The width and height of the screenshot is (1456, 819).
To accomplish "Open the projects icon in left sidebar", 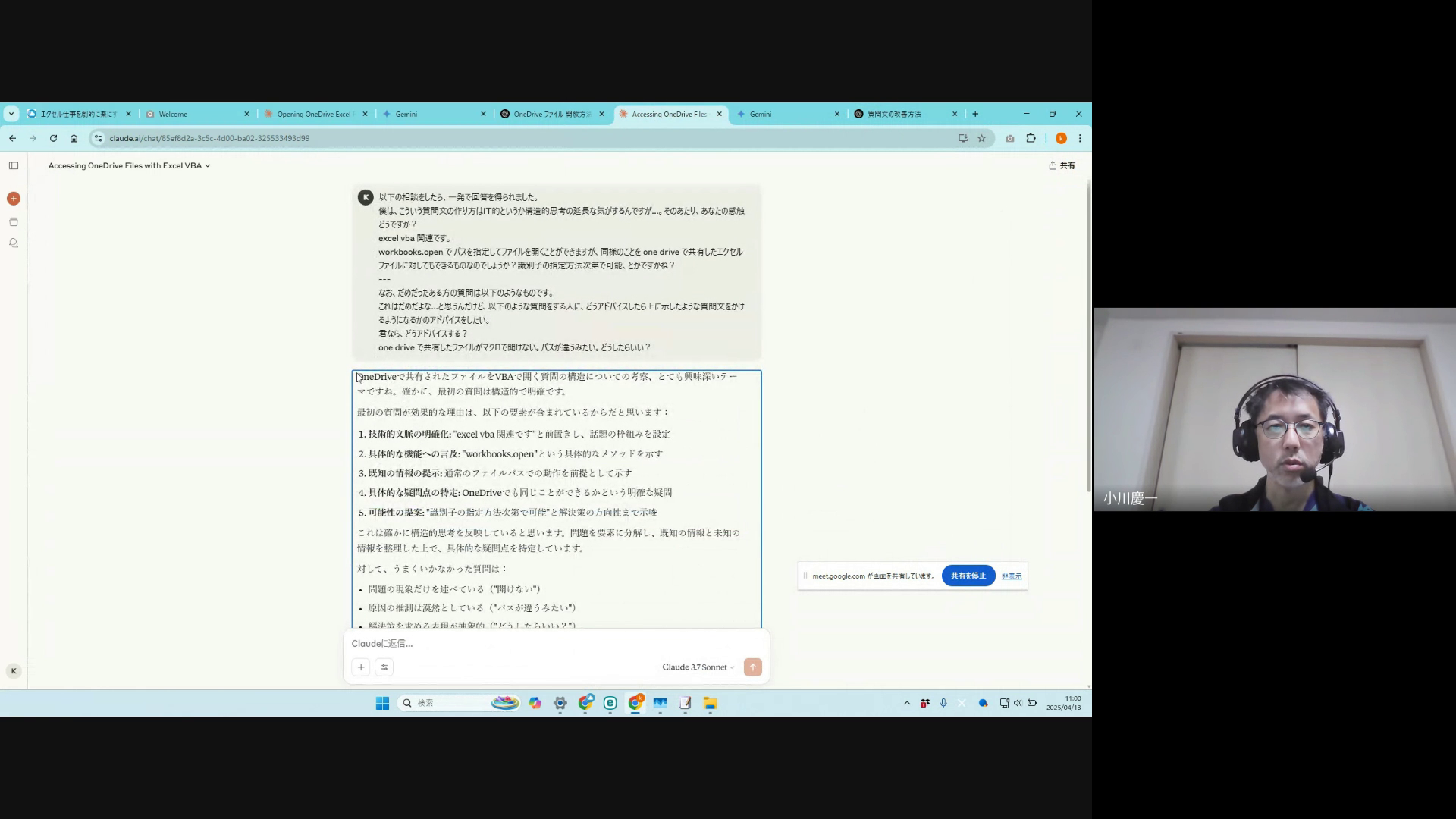I will coord(13,222).
